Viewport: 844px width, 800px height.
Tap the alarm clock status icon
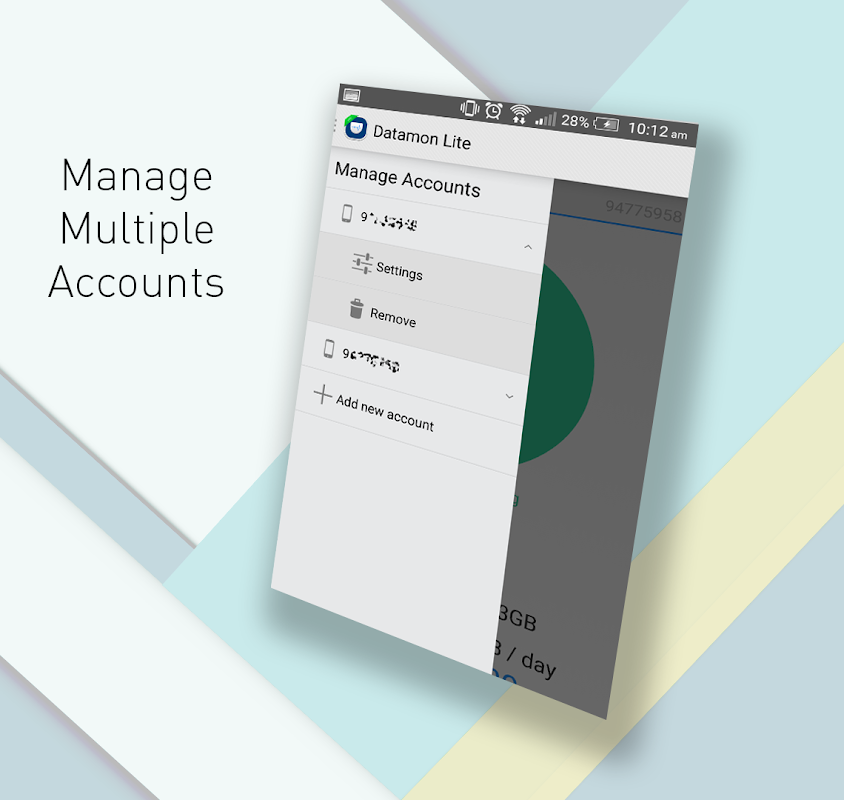[x=494, y=111]
